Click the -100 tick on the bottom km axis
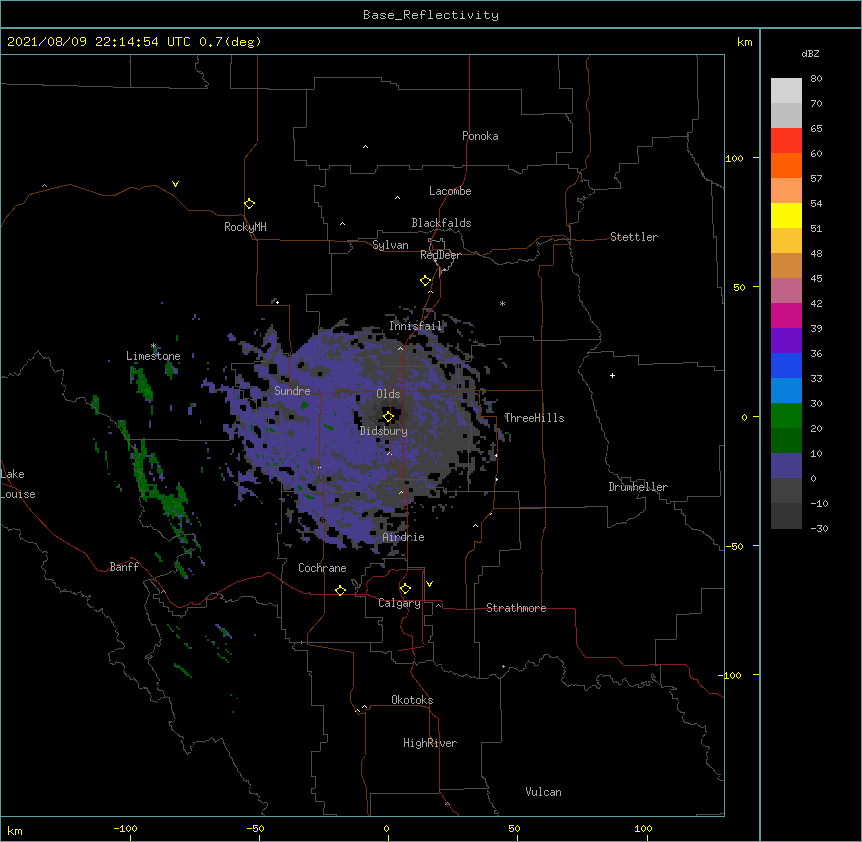Image resolution: width=862 pixels, height=842 pixels. [125, 828]
